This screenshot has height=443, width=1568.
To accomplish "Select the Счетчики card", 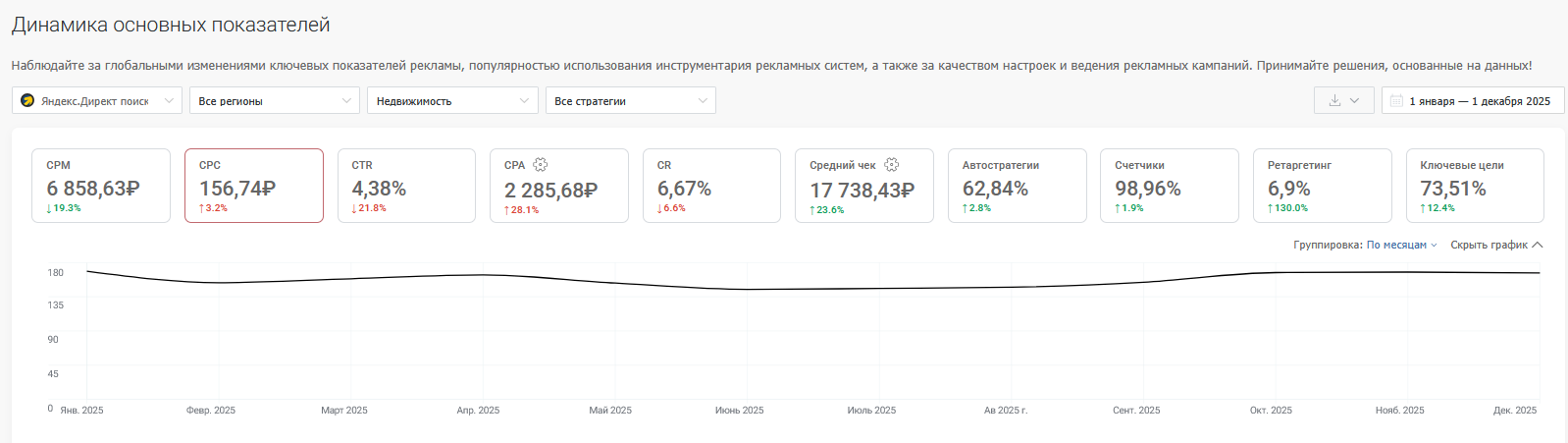I will click(1170, 186).
